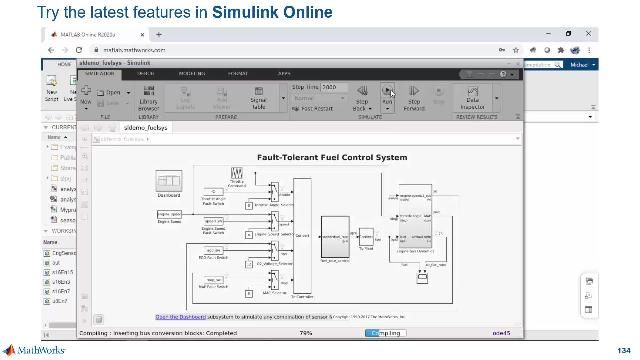
Task: Click the New model icon
Action: coord(85,90)
